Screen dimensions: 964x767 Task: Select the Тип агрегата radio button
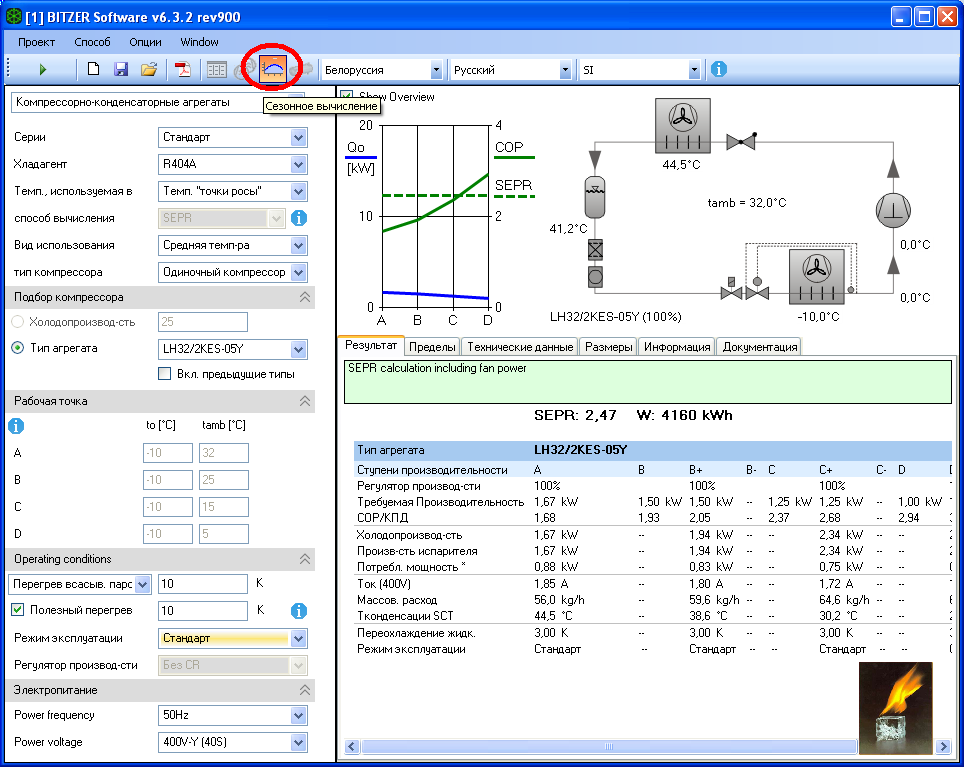[x=18, y=348]
